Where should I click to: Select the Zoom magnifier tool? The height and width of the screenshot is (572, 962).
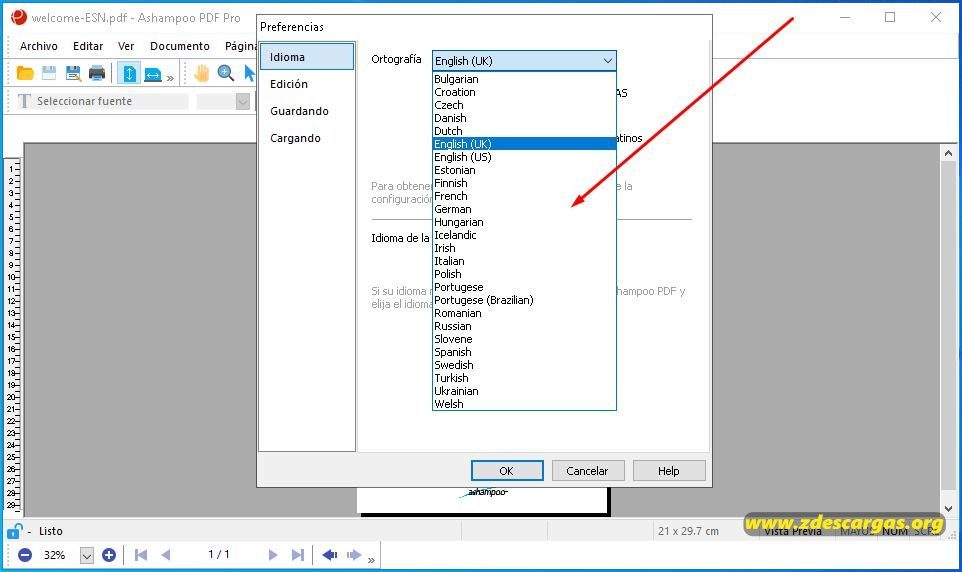[x=226, y=74]
